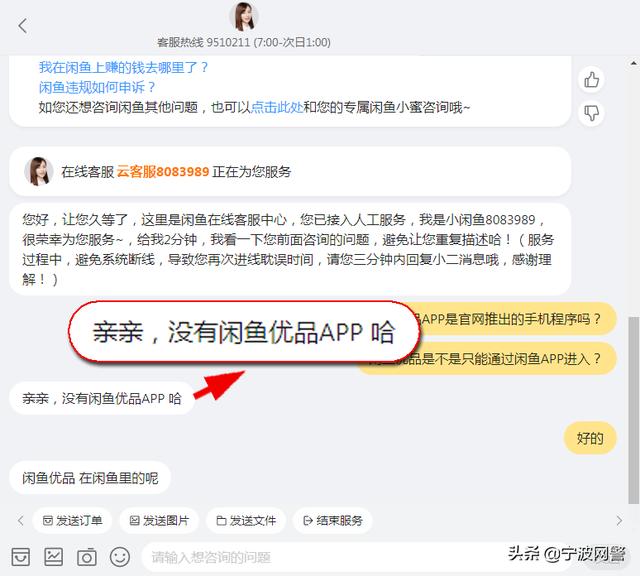Open the picture icon in bottom toolbar
Screen dimensions: 640x576
pyautogui.click(x=53, y=556)
